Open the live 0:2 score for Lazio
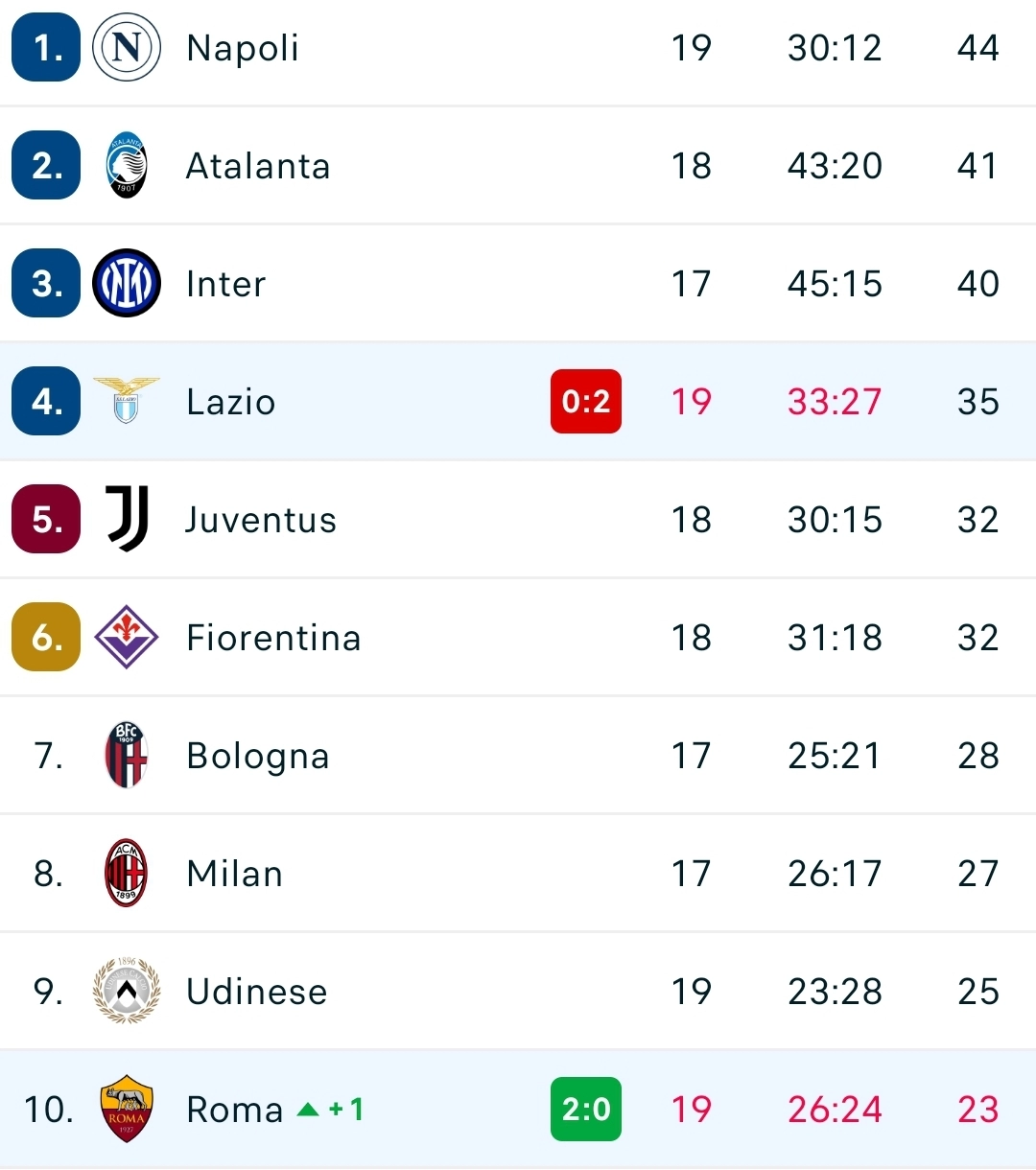 586,402
